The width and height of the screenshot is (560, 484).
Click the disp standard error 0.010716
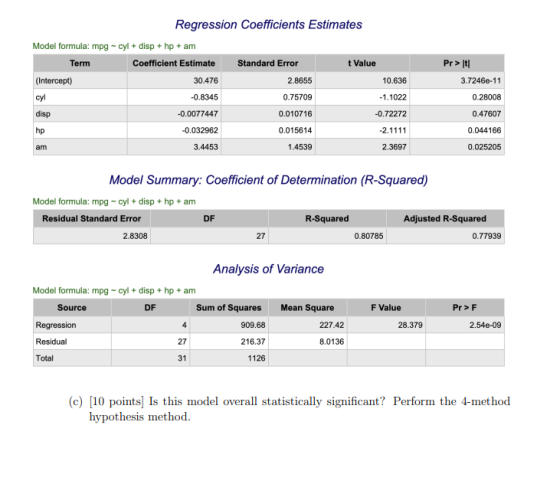coord(295,114)
